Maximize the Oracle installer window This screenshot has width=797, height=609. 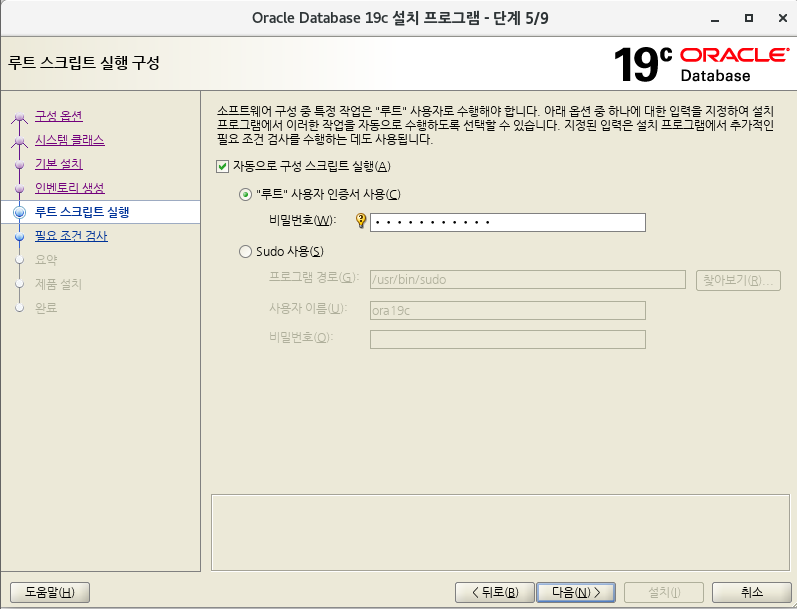[749, 18]
